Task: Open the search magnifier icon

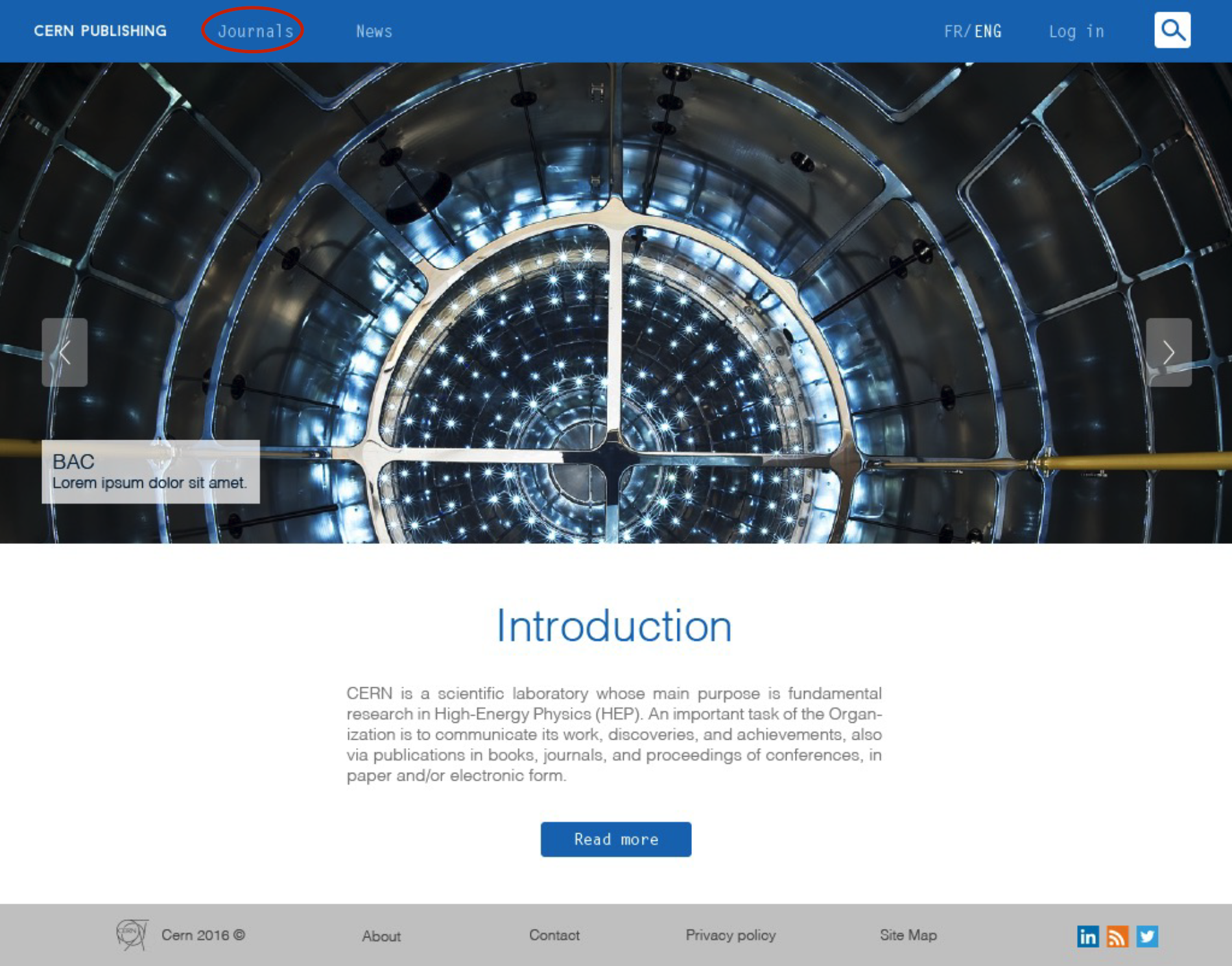Action: 1172,30
